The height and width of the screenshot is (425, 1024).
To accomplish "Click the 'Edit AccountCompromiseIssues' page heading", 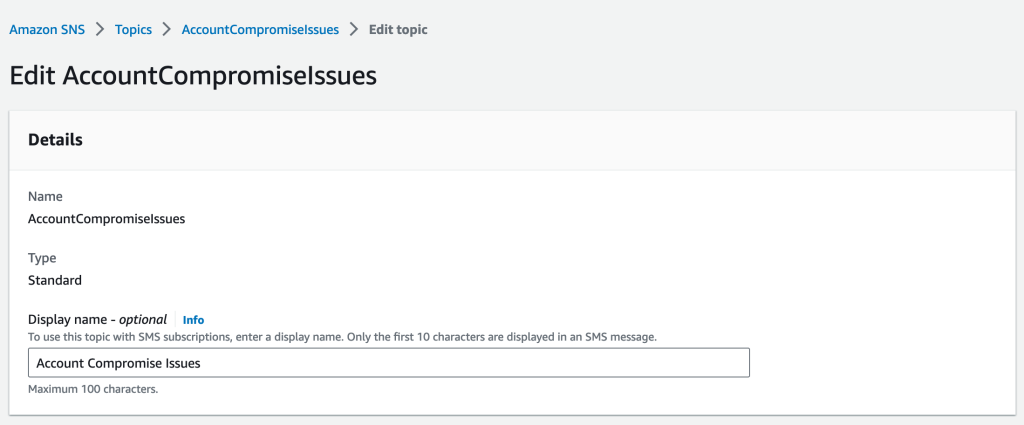I will [x=193, y=76].
